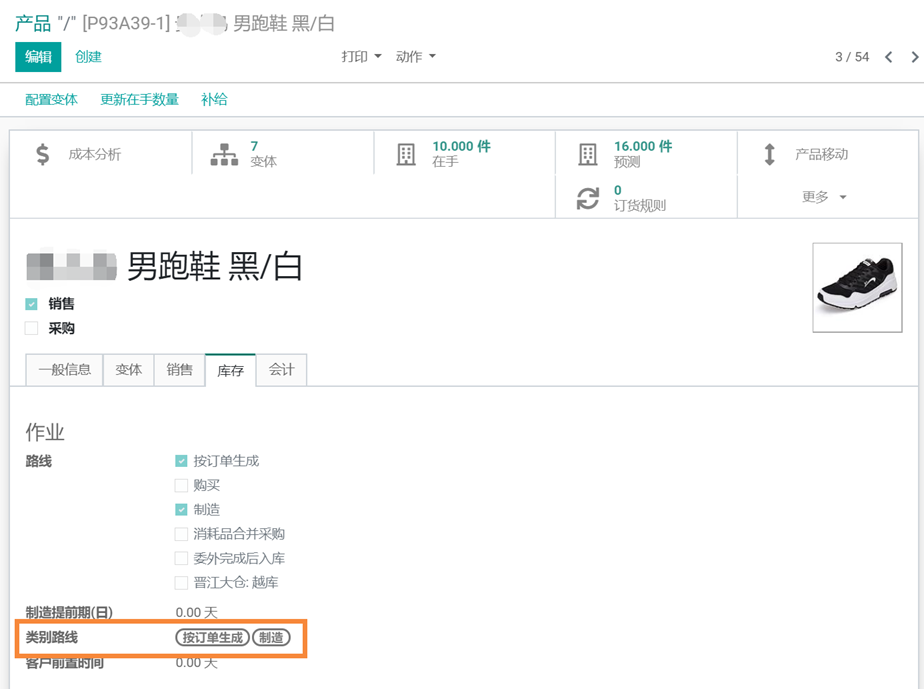Image resolution: width=924 pixels, height=689 pixels.
Task: Click the product moves arrows icon
Action: 769,154
